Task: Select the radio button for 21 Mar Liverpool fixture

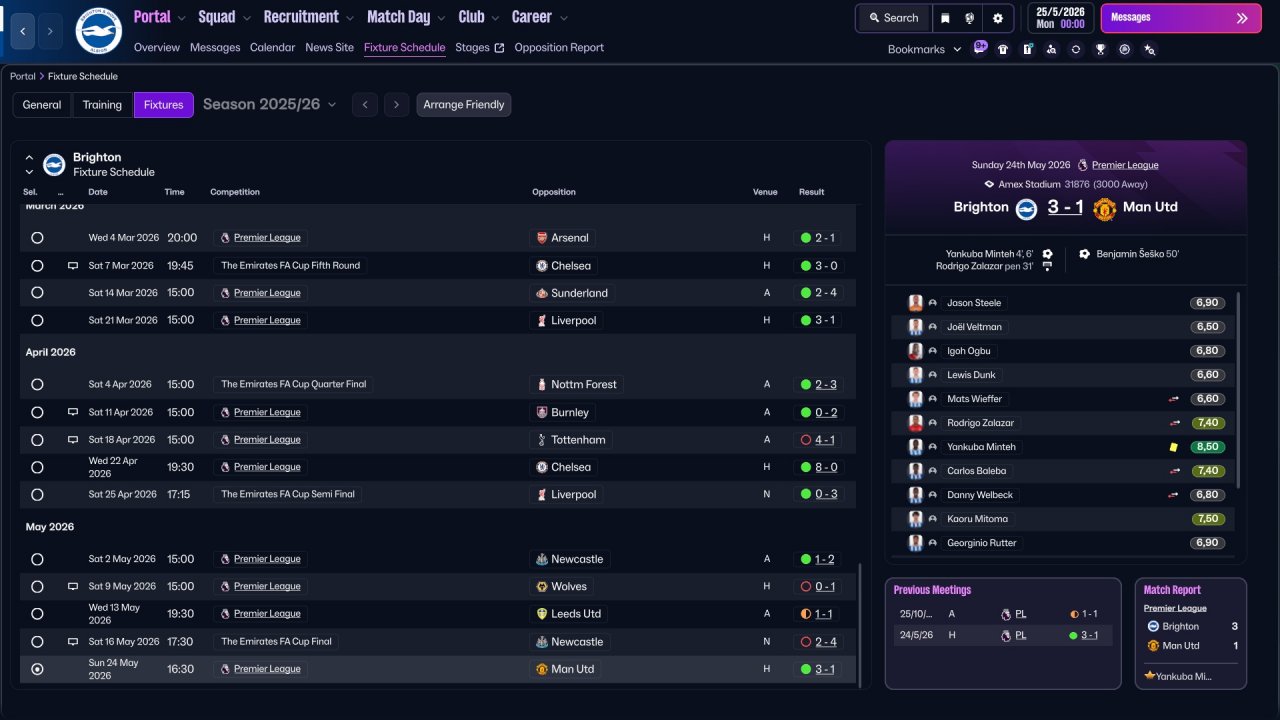Action: (37, 321)
